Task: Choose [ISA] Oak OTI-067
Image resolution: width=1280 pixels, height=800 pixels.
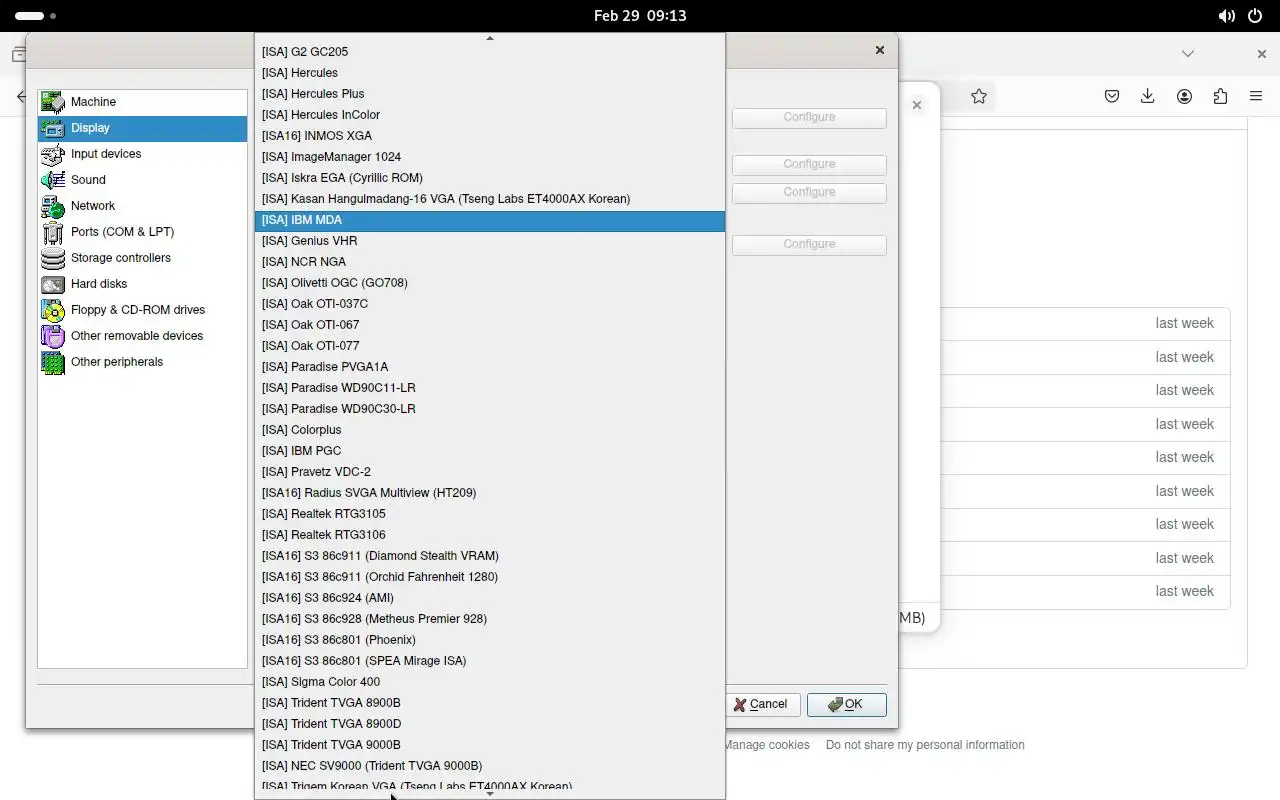Action: click(490, 325)
